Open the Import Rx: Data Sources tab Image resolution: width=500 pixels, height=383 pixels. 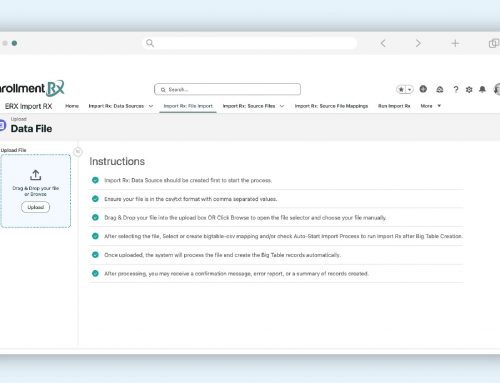pos(116,106)
